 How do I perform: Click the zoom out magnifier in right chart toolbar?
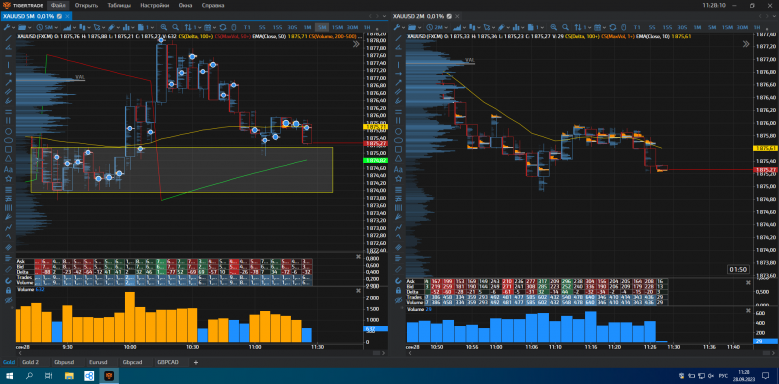pyautogui.click(x=565, y=27)
